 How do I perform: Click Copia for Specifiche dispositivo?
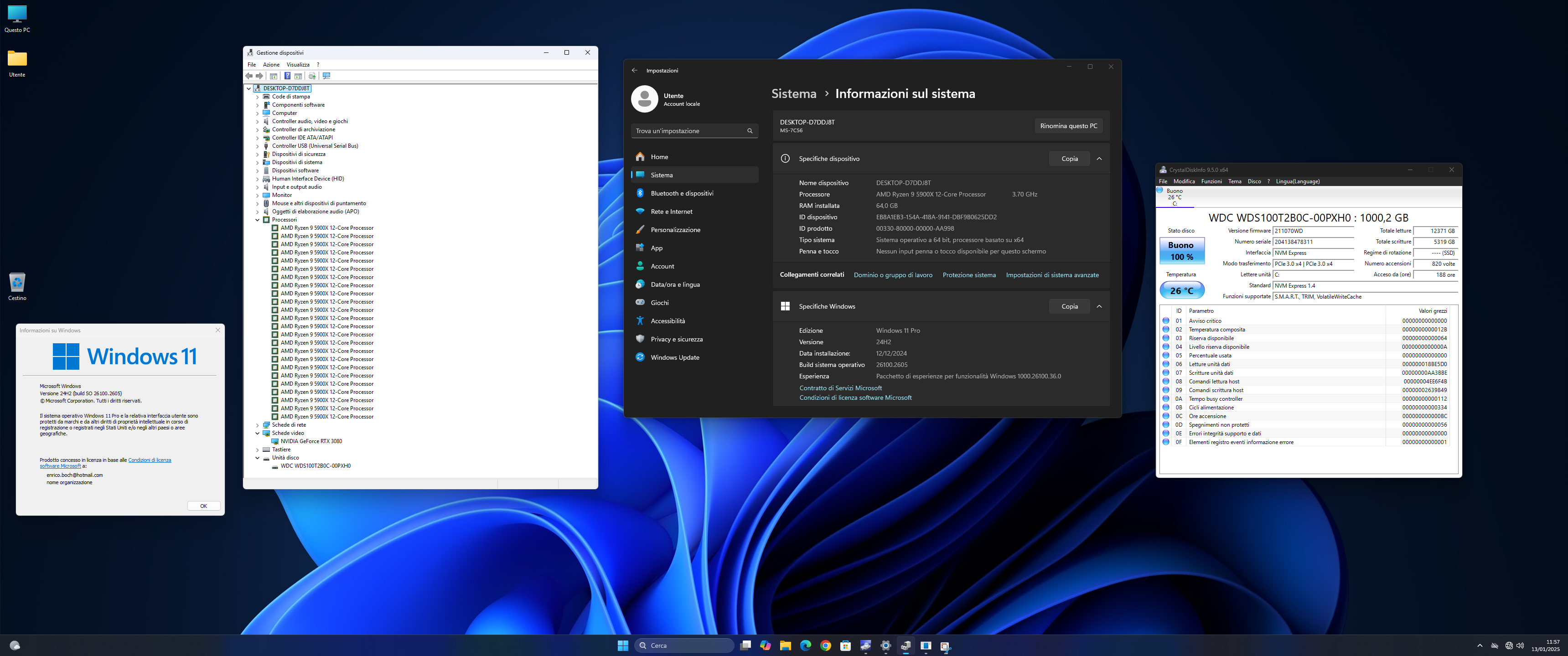click(1070, 159)
